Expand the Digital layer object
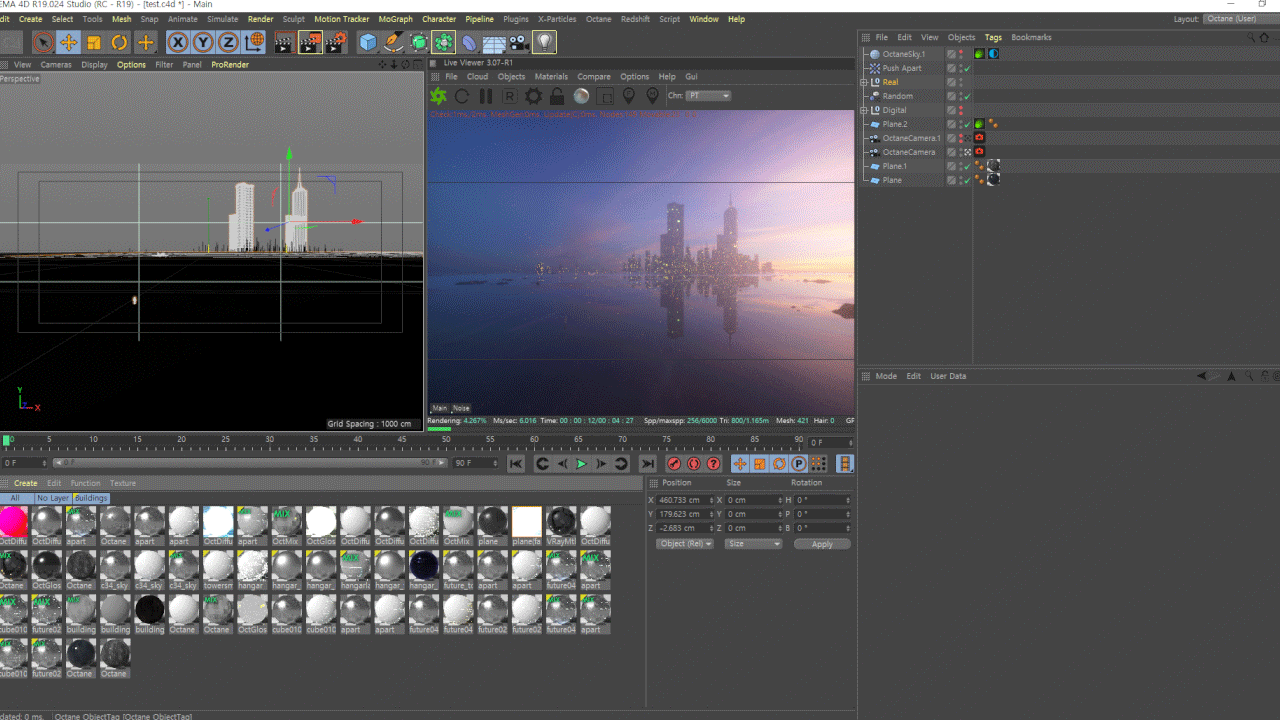The image size is (1280, 720). (865, 110)
